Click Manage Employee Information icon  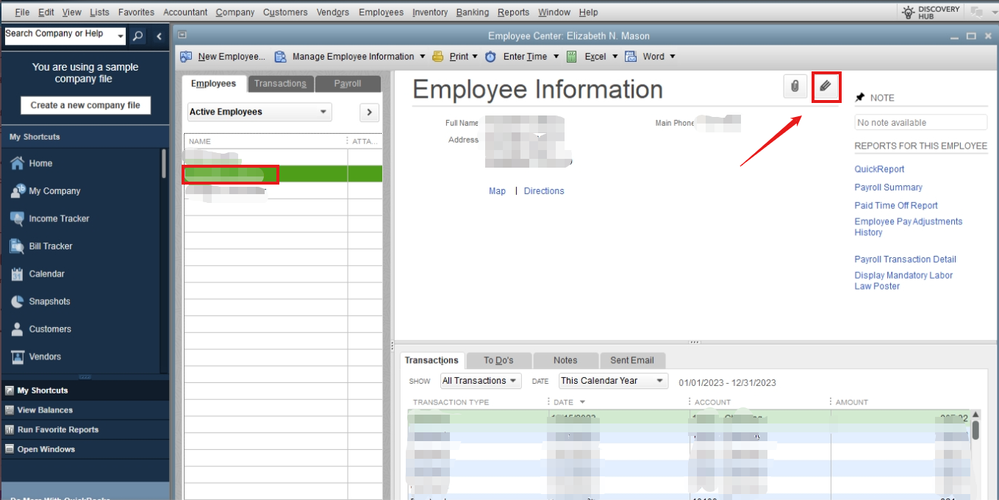pyautogui.click(x=280, y=57)
